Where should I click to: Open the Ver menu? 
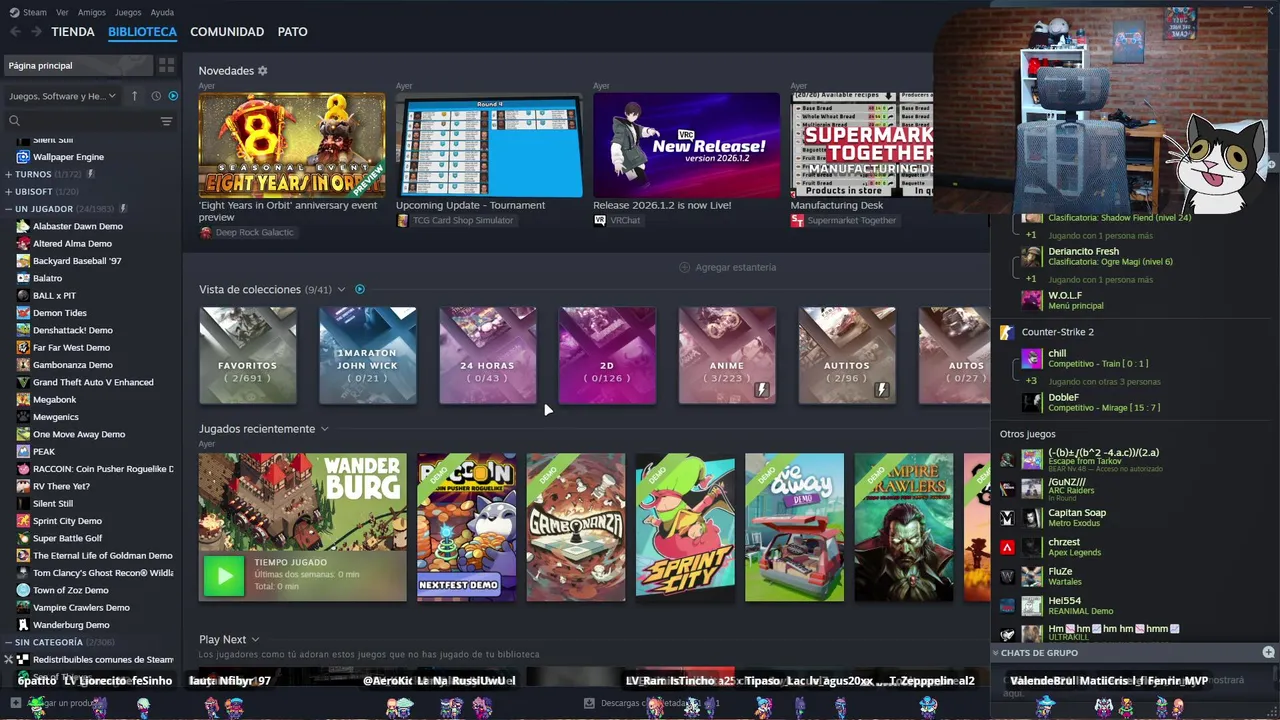point(62,12)
